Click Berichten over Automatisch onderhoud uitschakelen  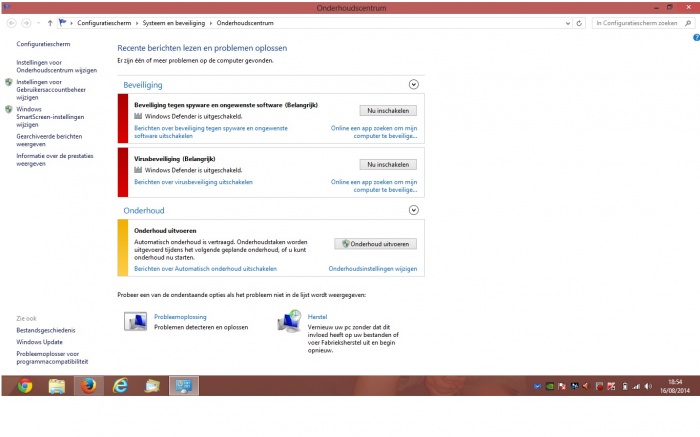click(x=205, y=269)
